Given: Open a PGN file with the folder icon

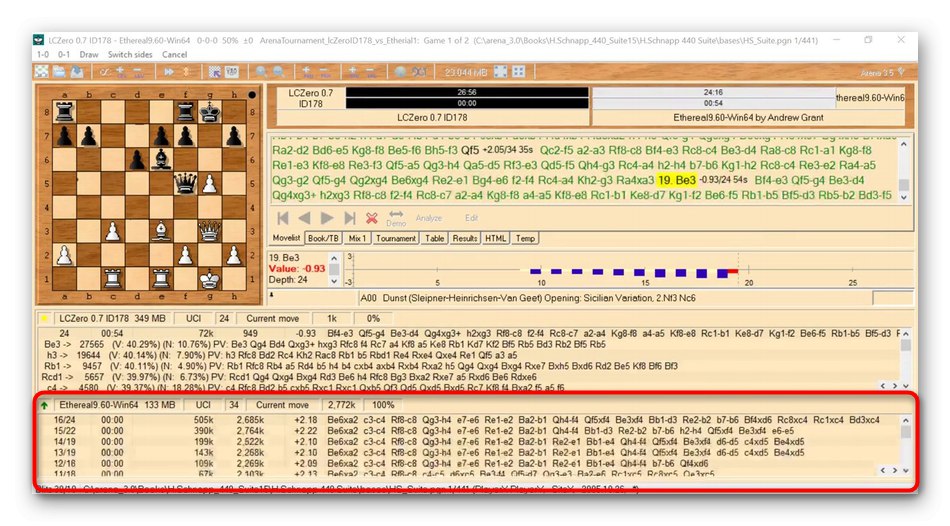Looking at the screenshot, I should 59,72.
